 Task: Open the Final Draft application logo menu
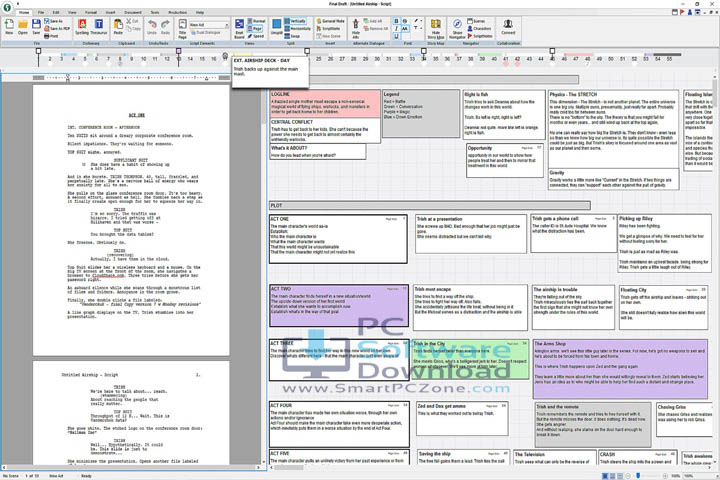pos(7,8)
